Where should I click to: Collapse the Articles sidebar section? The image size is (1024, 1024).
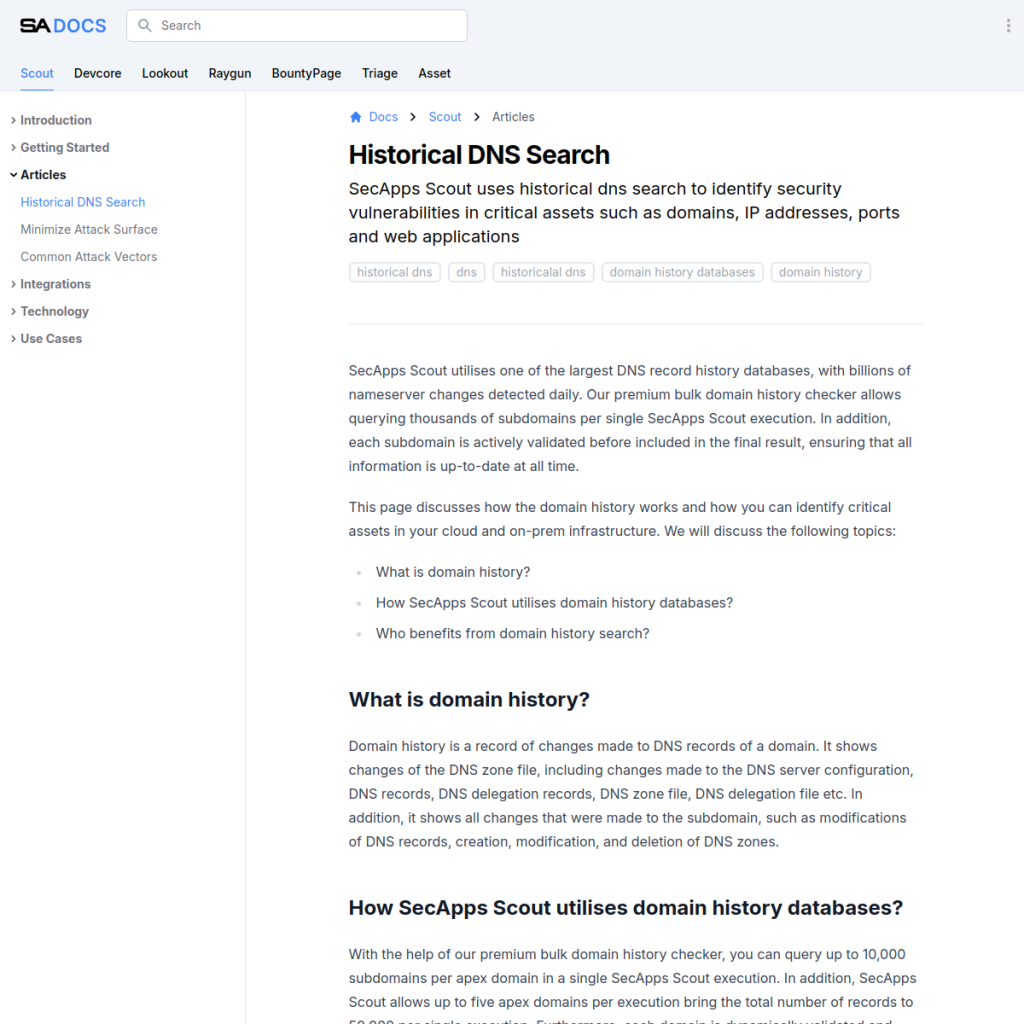pos(43,175)
